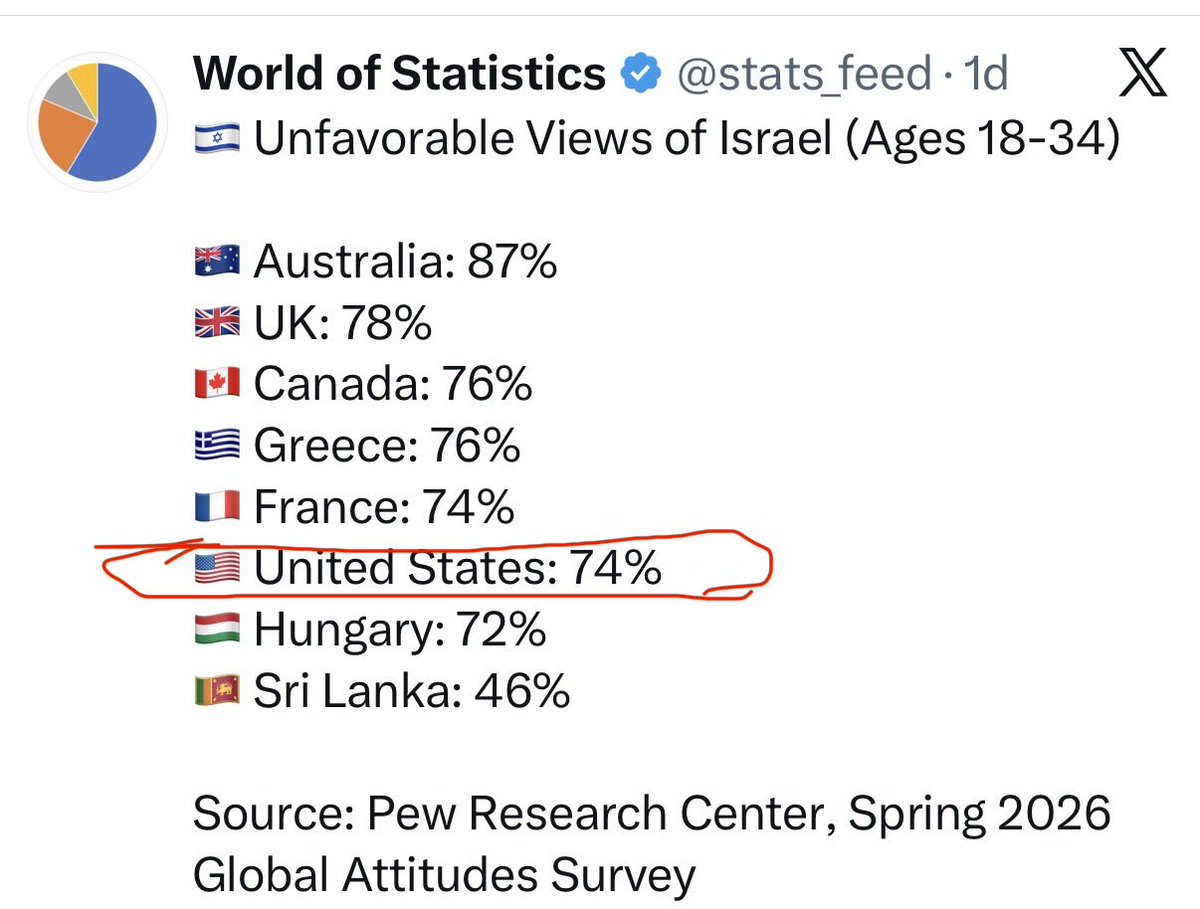Click the blue verified badge
The image size is (1200, 909).
(639, 74)
